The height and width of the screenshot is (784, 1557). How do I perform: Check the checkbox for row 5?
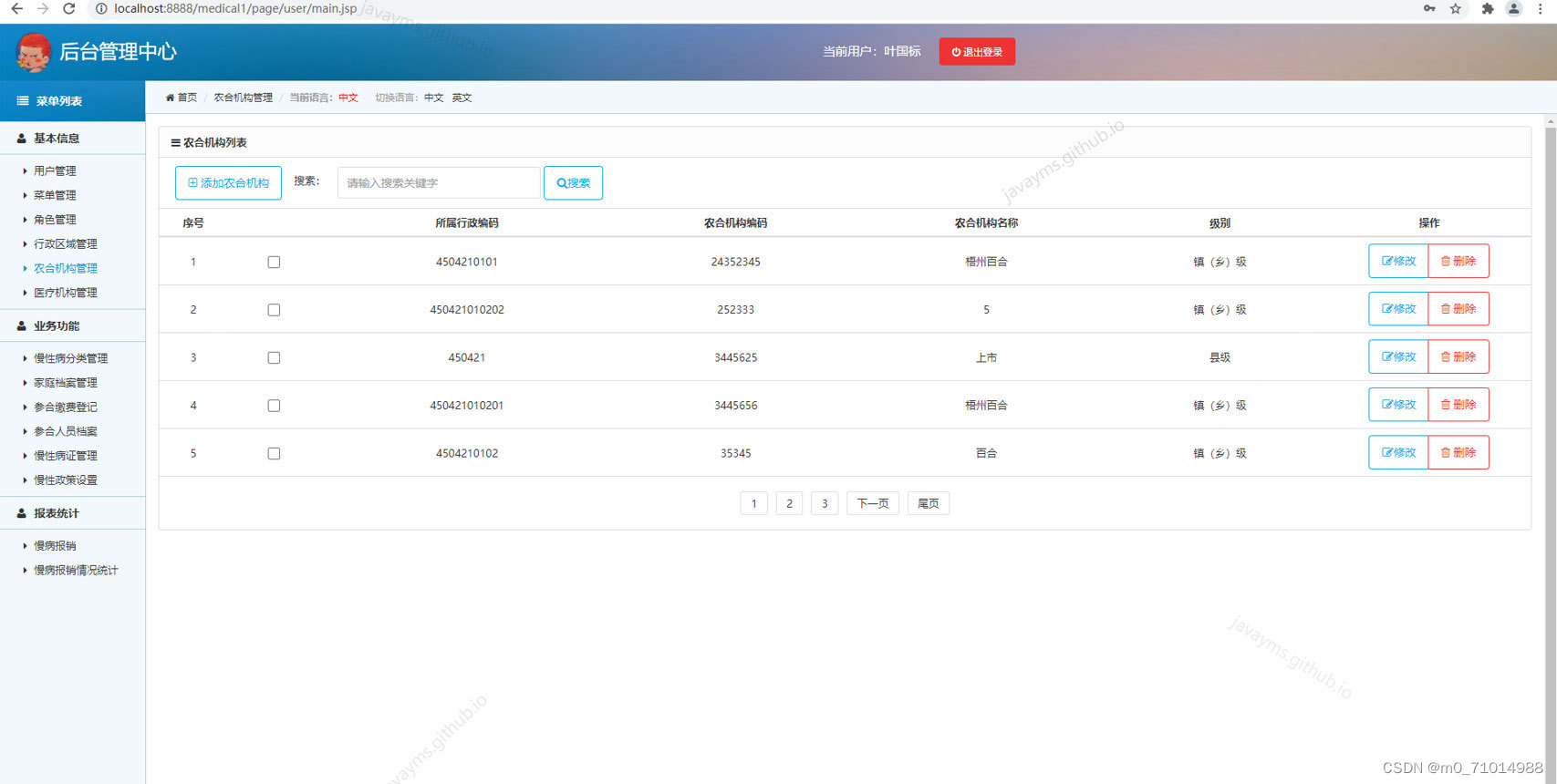[x=274, y=453]
